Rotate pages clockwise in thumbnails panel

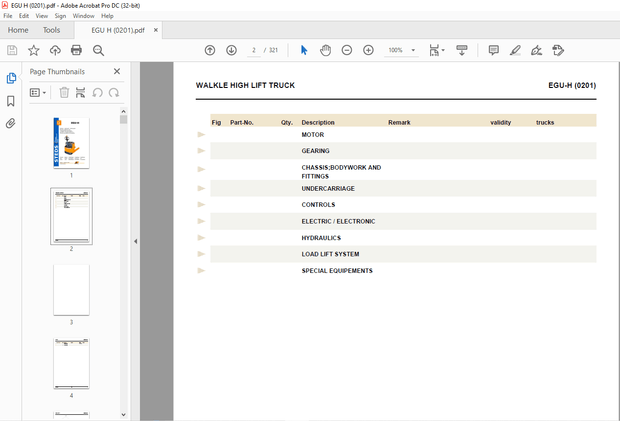[113, 92]
